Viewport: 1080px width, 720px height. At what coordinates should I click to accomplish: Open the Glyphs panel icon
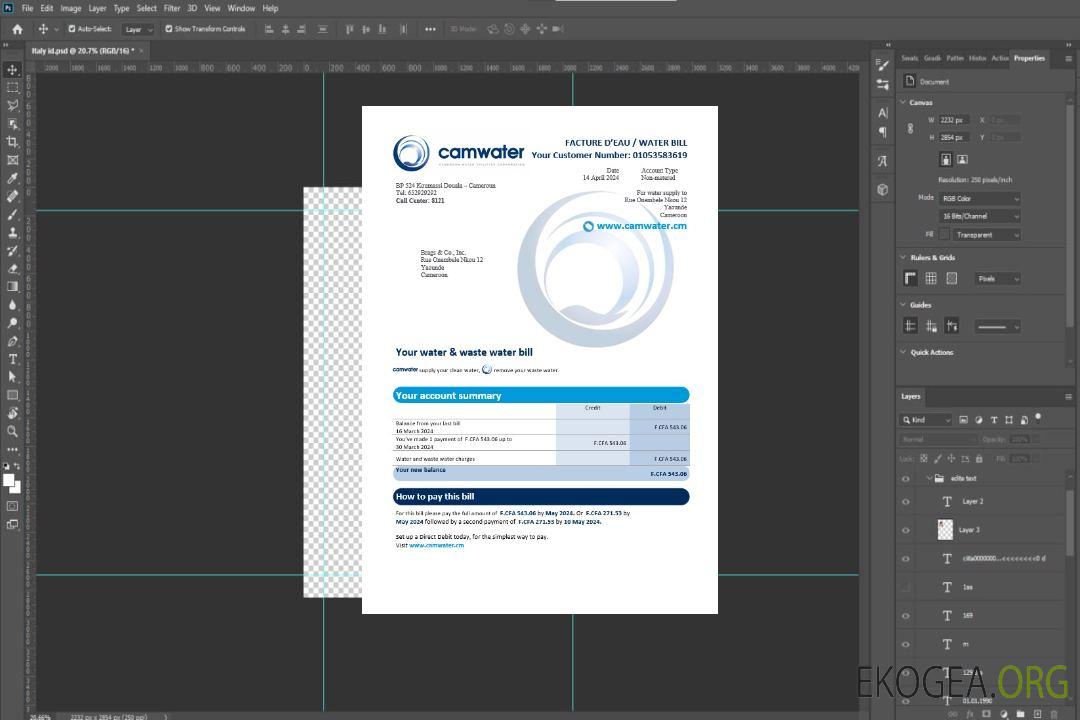pos(882,161)
